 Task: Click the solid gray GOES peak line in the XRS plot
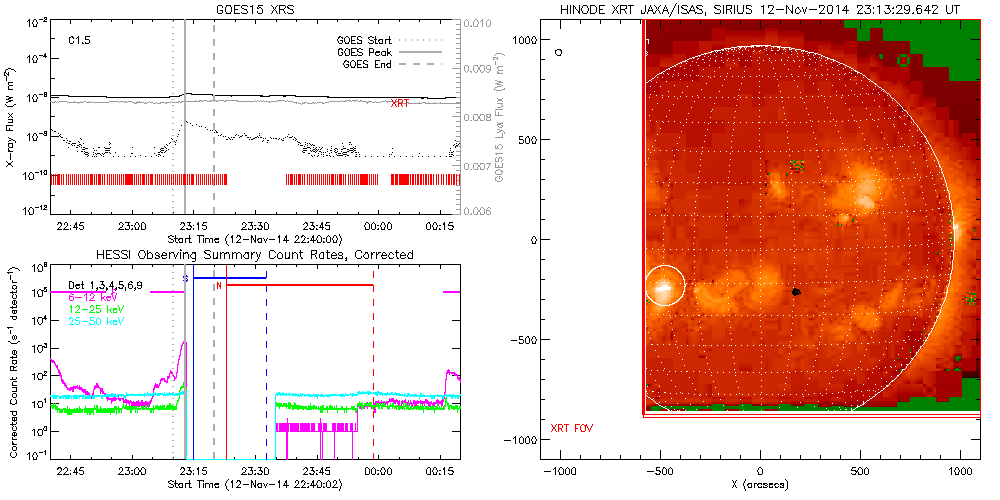pyautogui.click(x=185, y=150)
